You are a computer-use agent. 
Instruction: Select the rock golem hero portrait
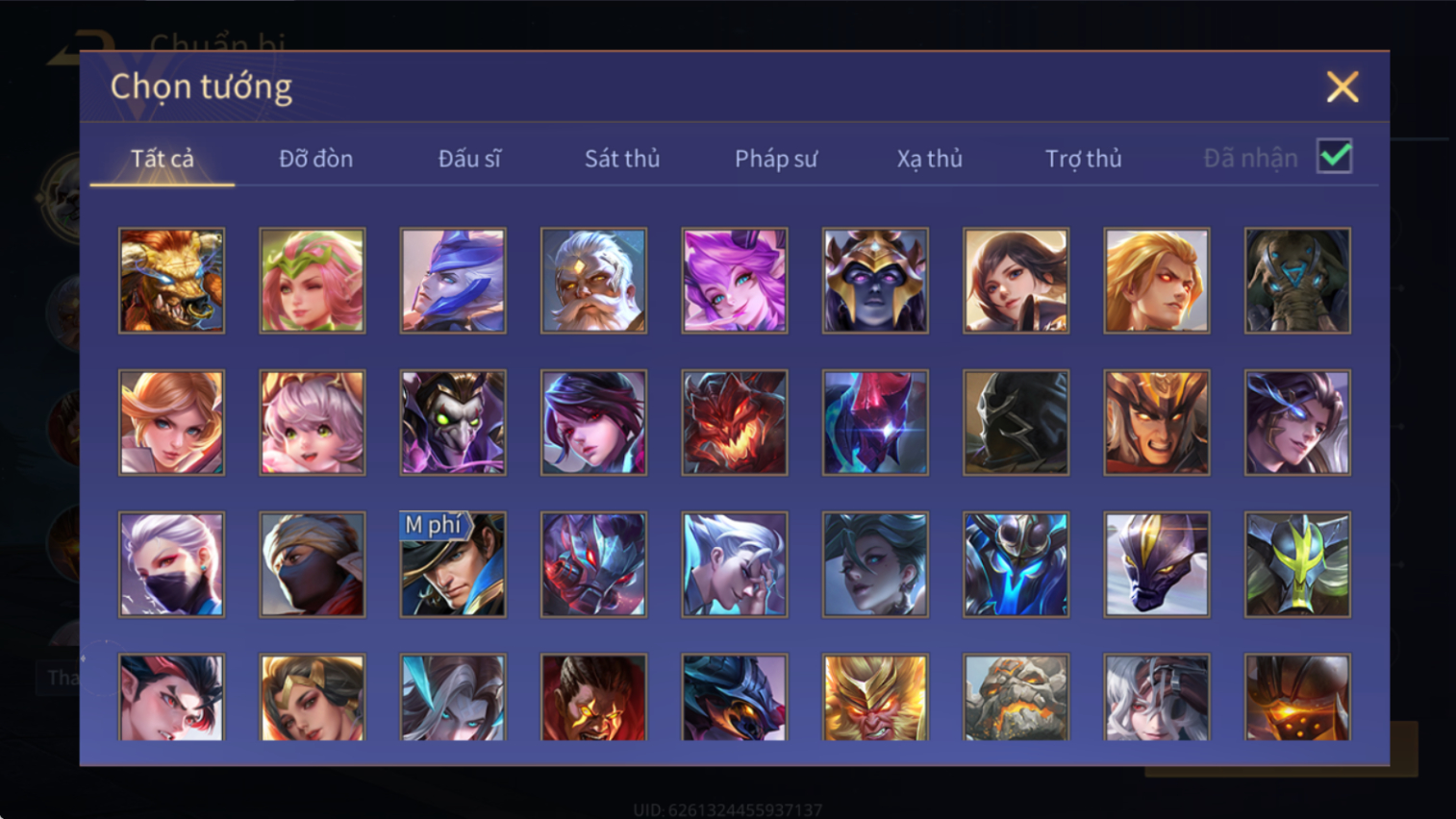click(1016, 698)
